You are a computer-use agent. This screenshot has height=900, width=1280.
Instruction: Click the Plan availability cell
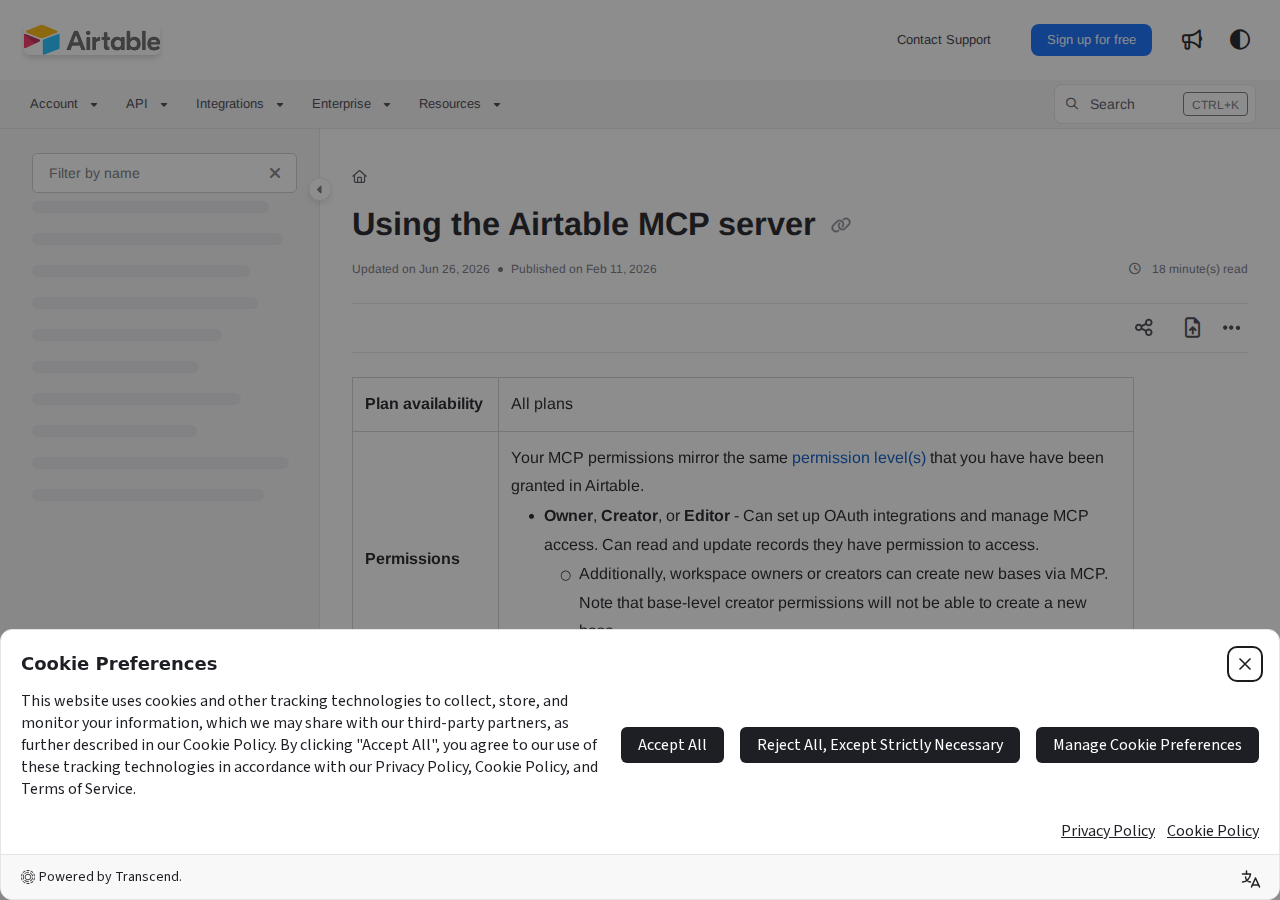point(425,404)
